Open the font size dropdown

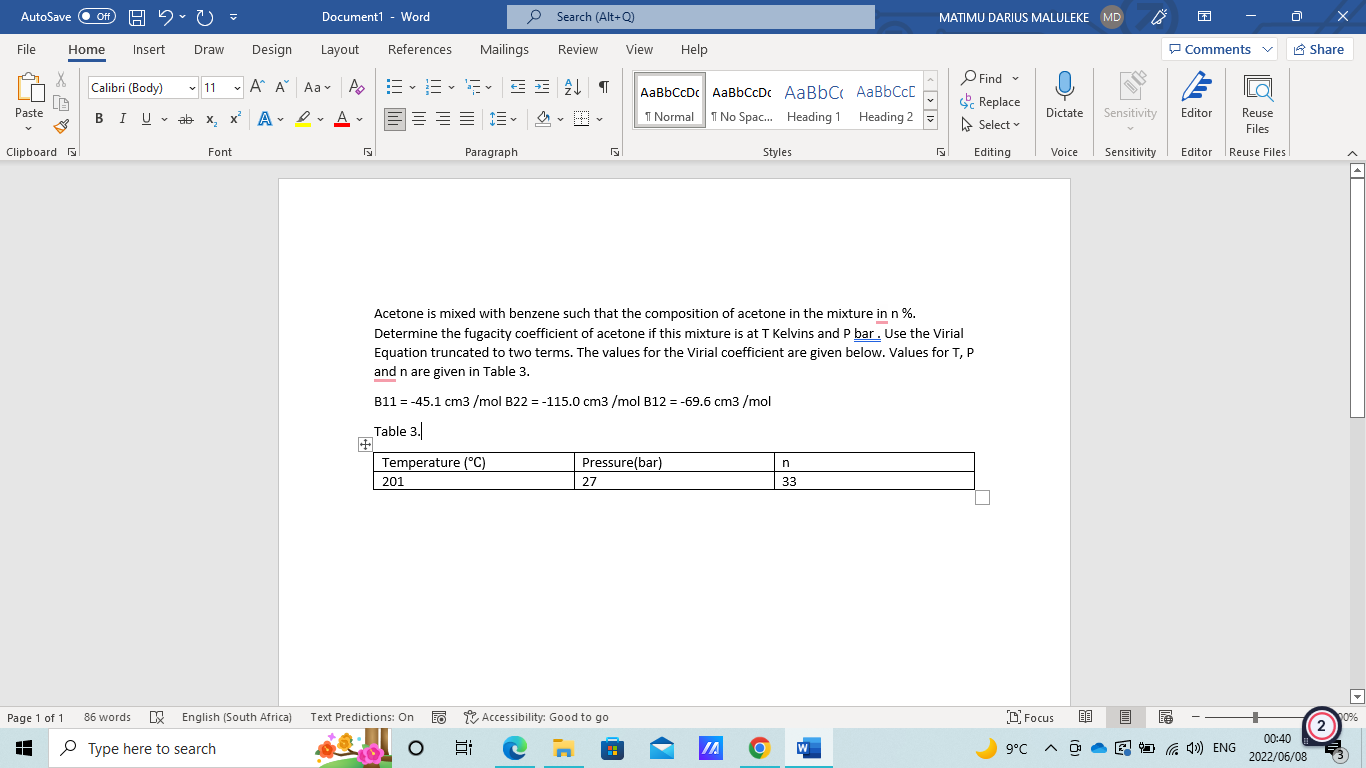click(237, 88)
